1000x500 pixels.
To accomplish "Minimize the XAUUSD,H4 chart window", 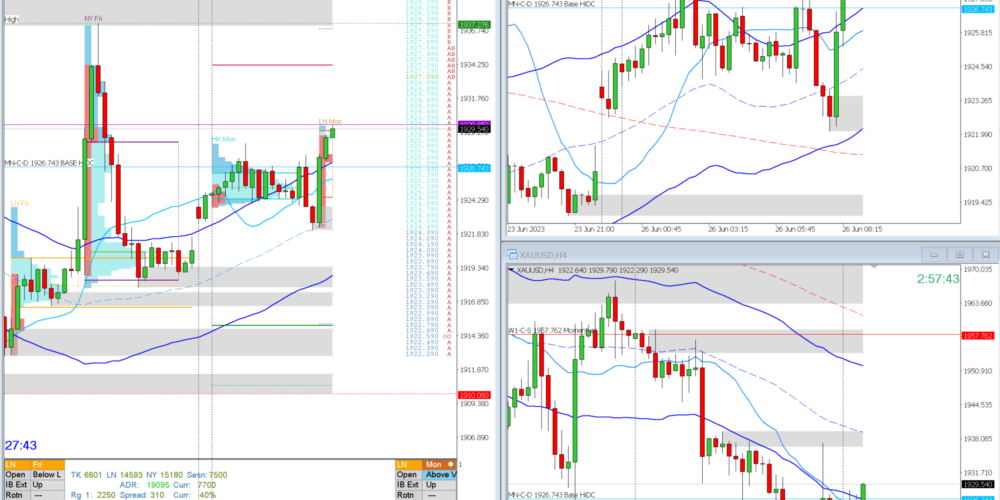I will [934, 254].
